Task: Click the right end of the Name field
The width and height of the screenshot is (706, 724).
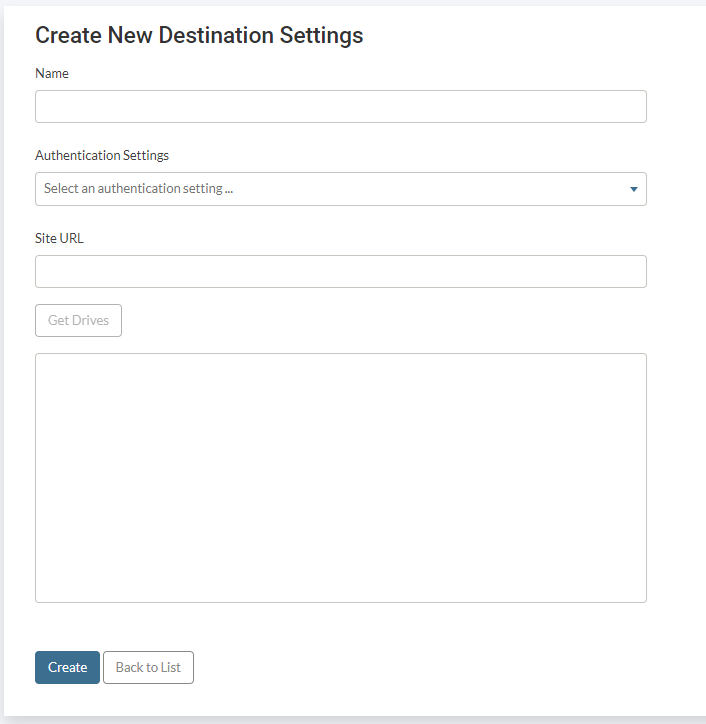Action: (x=635, y=107)
